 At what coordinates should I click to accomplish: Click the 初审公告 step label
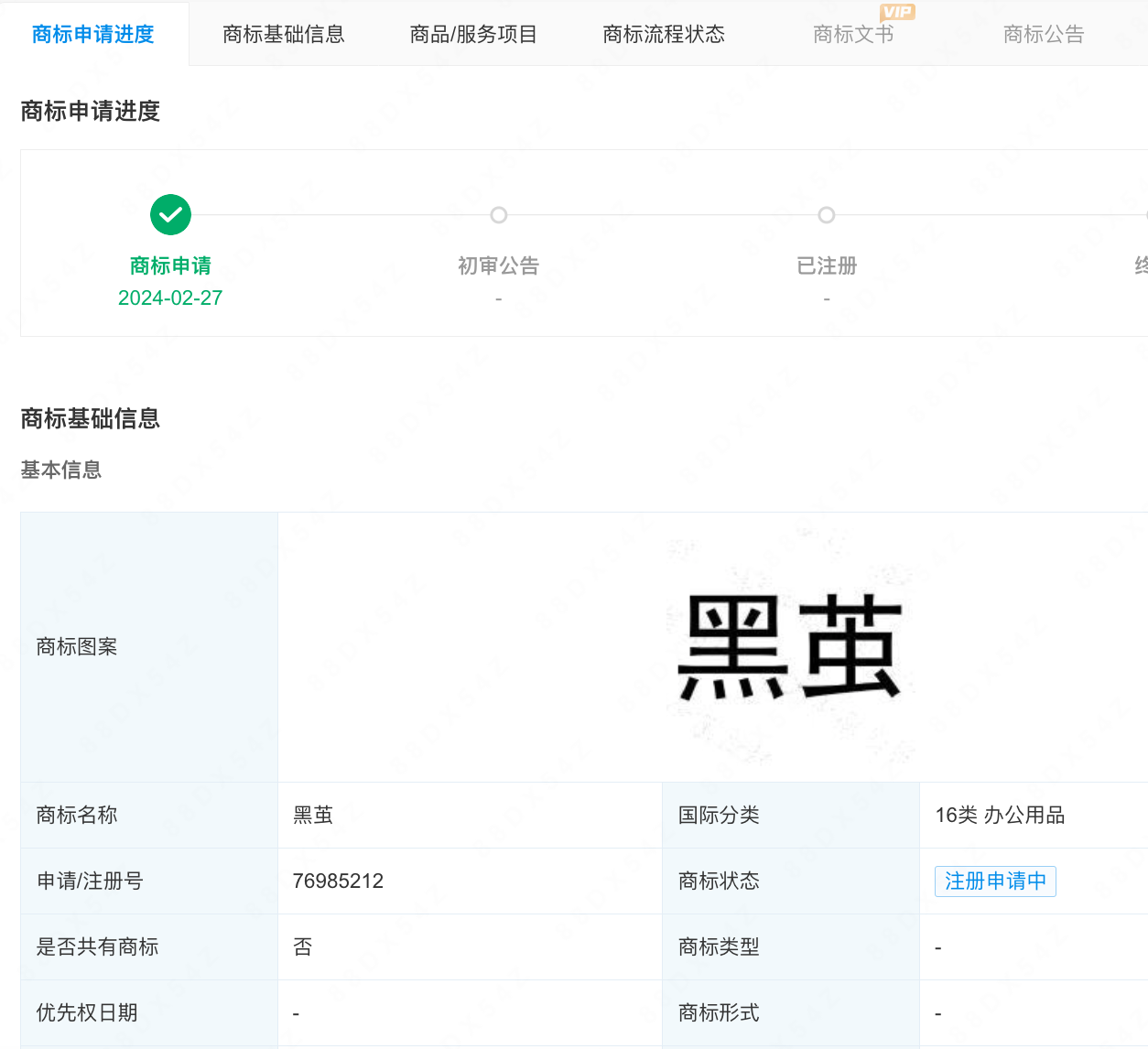coord(499,265)
